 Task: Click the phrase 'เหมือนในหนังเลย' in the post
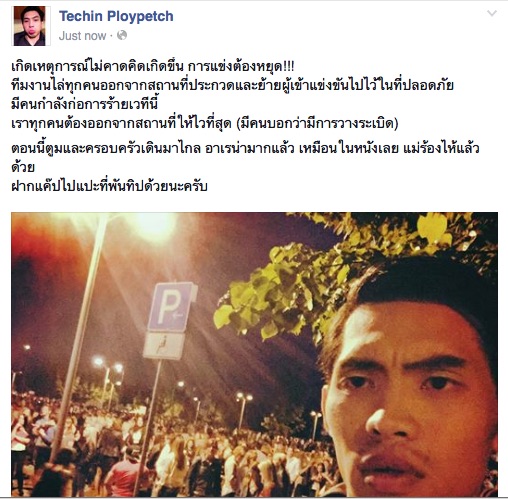coord(349,148)
